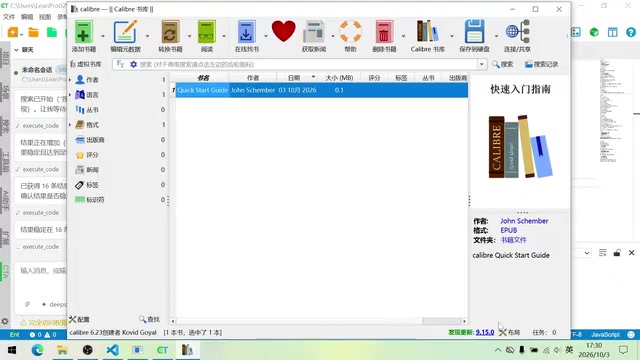Expand the Fetch news dropdown arrow
The height and width of the screenshot is (360, 640).
tap(333, 36)
